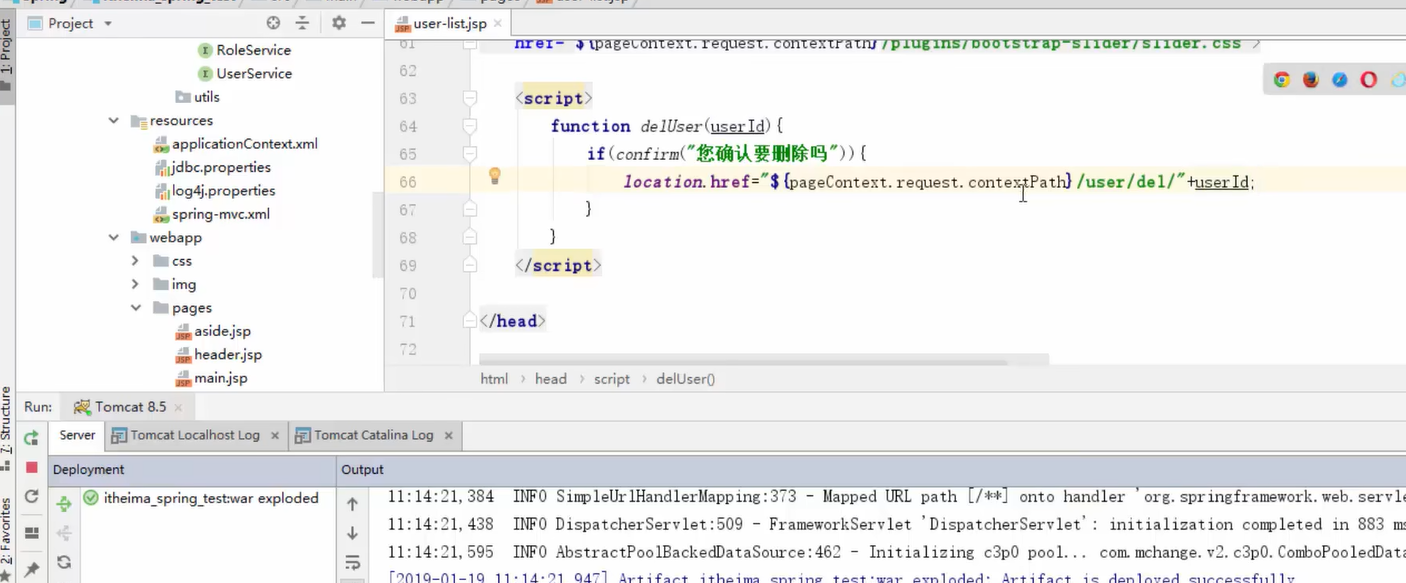Click delUser() in the breadcrumb bar

pos(687,378)
